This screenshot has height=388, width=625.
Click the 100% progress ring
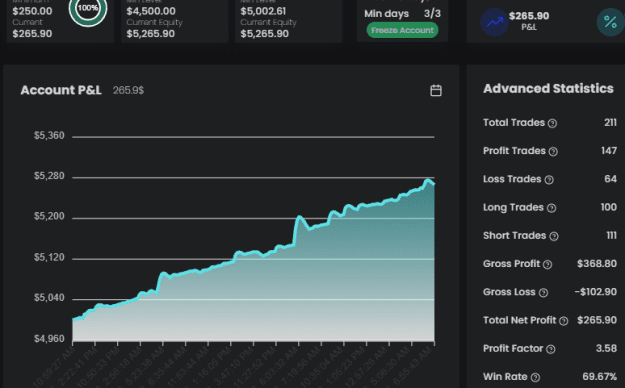88,9
